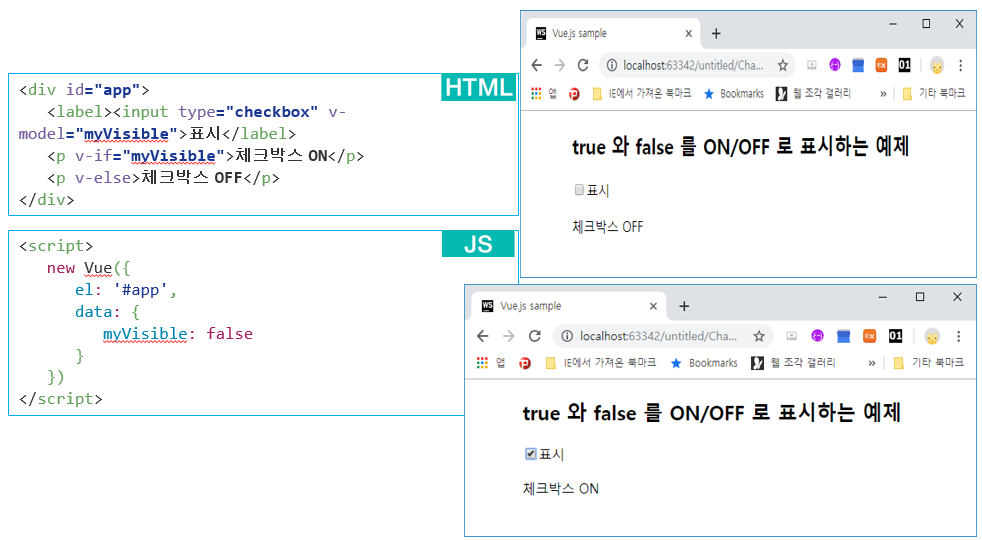Click the HTML label badge
Image resolution: width=982 pixels, height=540 pixels.
pos(478,87)
